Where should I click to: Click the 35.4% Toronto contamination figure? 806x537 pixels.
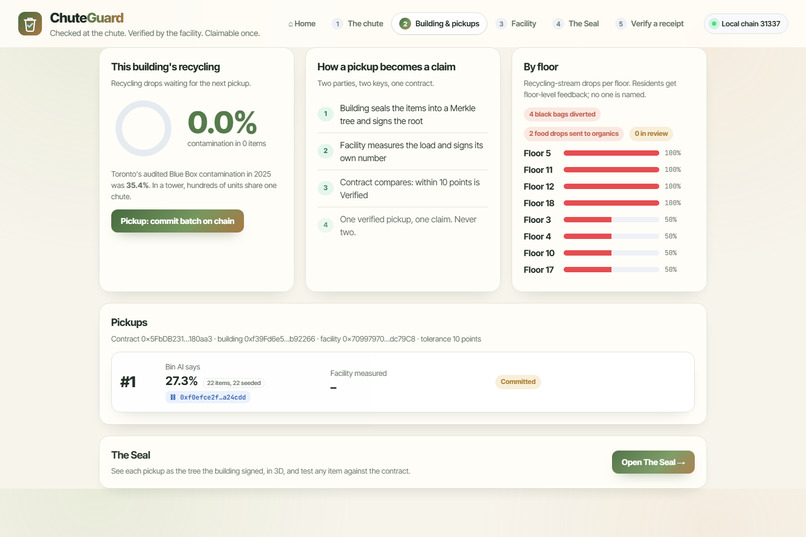click(137, 186)
